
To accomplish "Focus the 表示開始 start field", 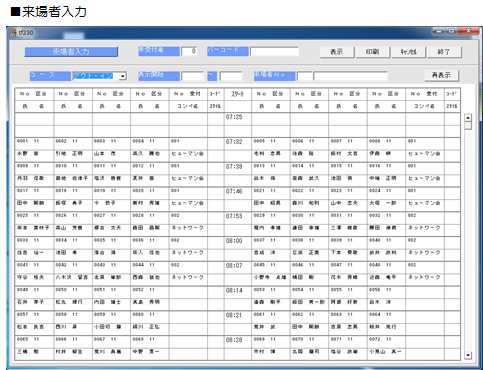I will tap(192, 76).
